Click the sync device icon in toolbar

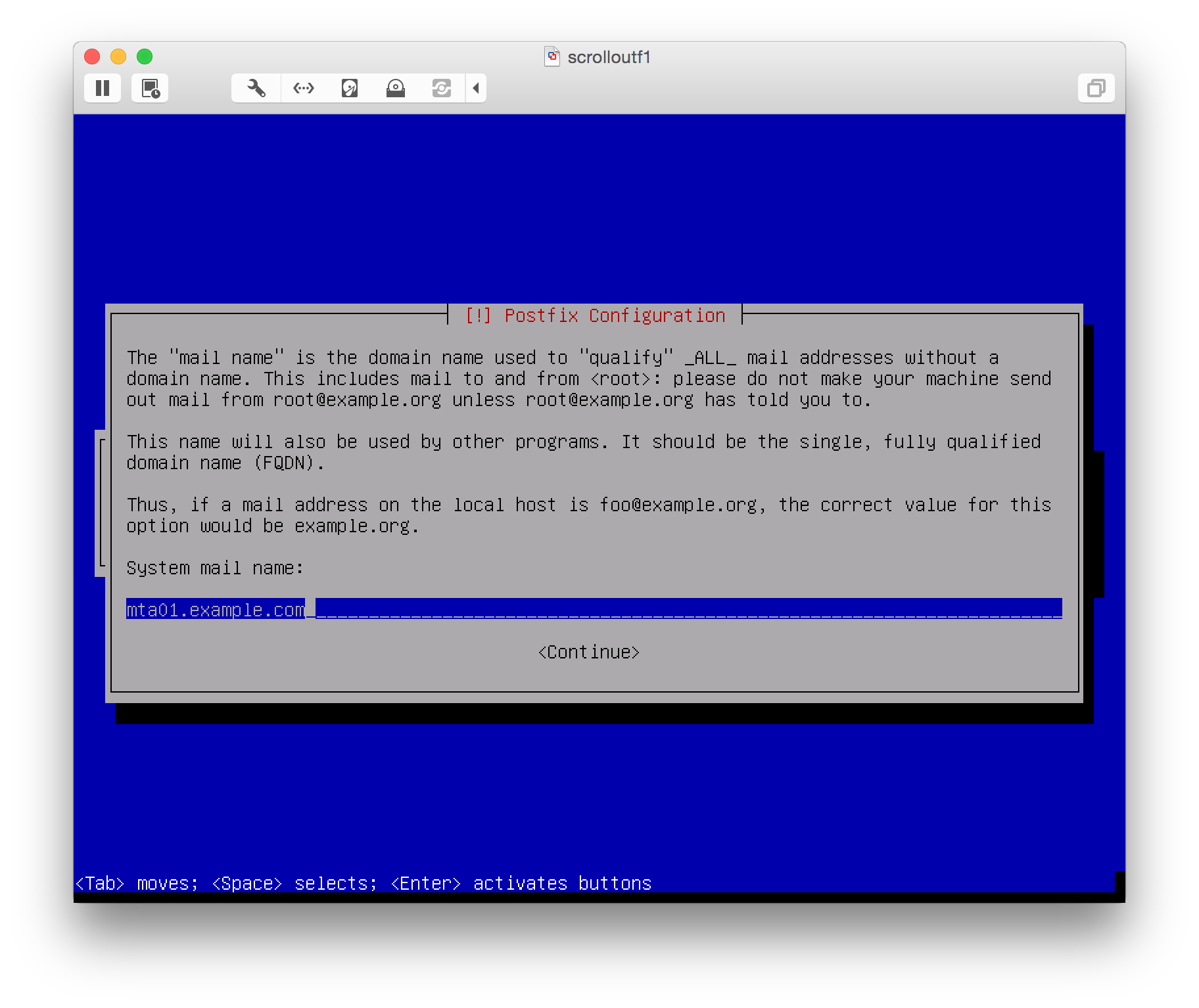442,88
